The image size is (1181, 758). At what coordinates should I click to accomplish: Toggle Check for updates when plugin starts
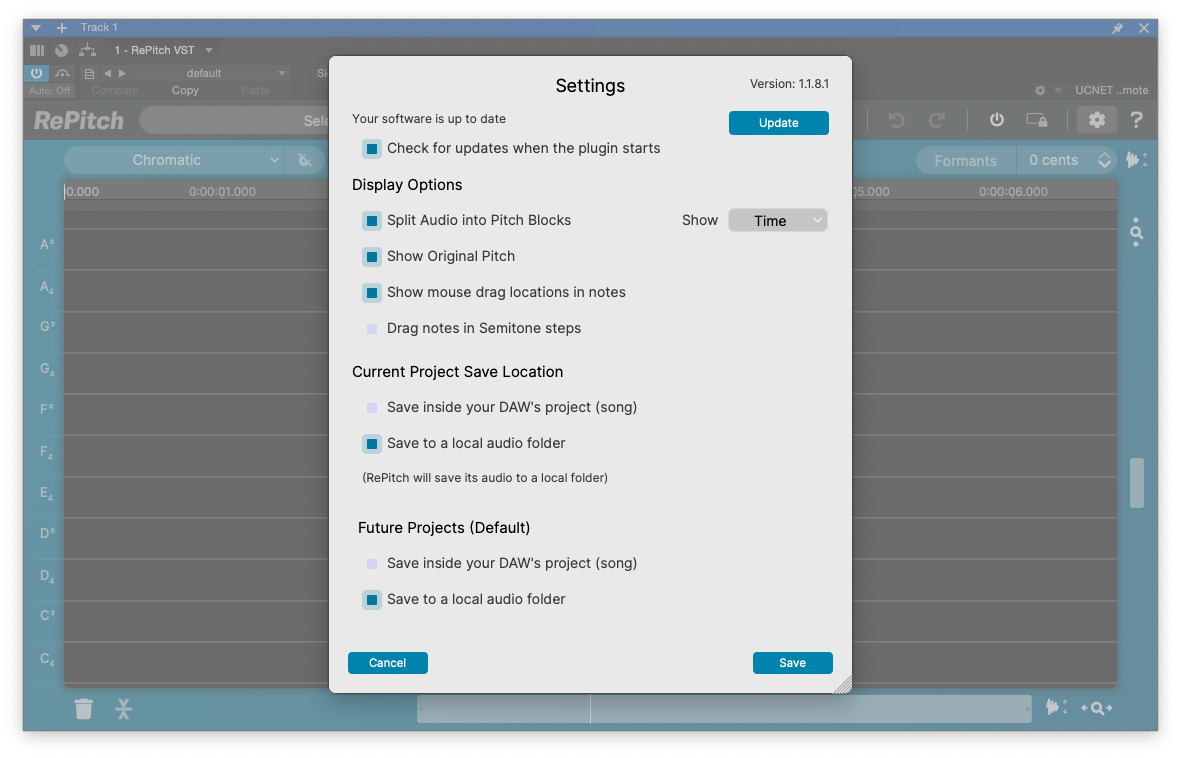pyautogui.click(x=372, y=148)
